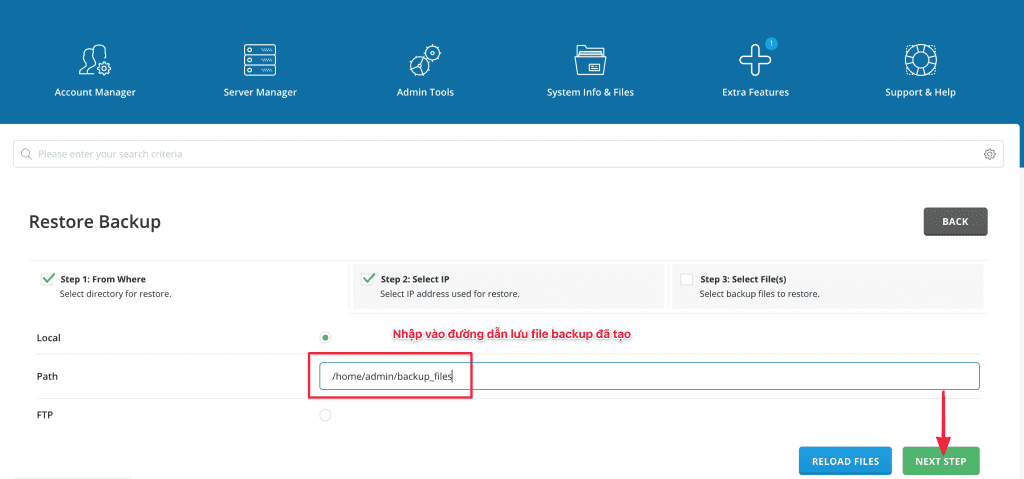Select the System Info & Files folder icon

click(590, 60)
